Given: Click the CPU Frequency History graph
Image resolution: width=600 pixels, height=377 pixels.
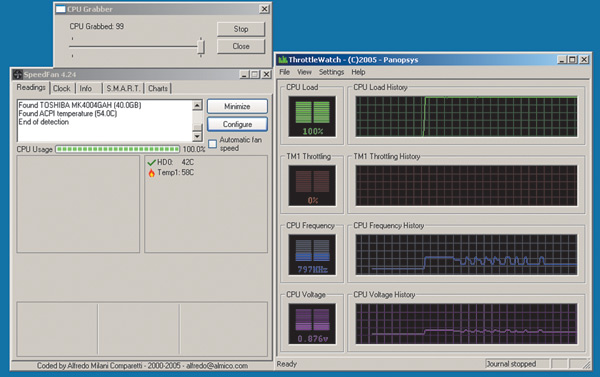Looking at the screenshot, I should 466,255.
